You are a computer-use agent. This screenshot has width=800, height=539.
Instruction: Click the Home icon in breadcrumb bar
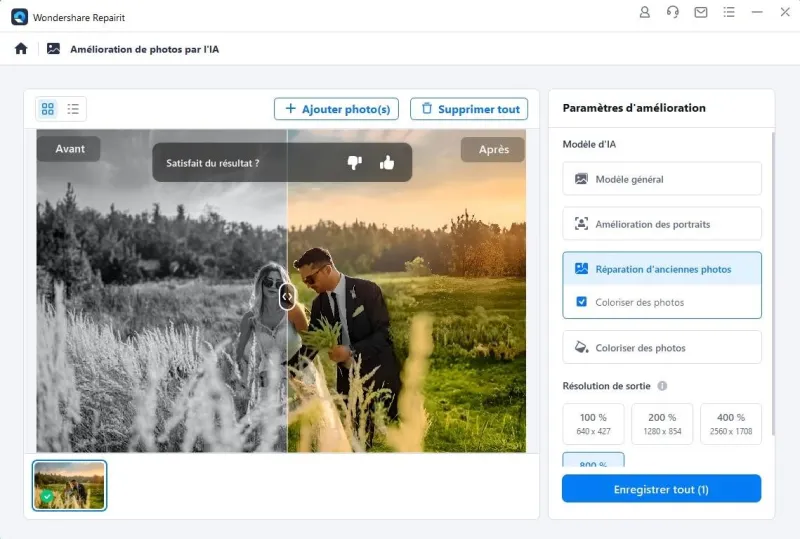[21, 48]
